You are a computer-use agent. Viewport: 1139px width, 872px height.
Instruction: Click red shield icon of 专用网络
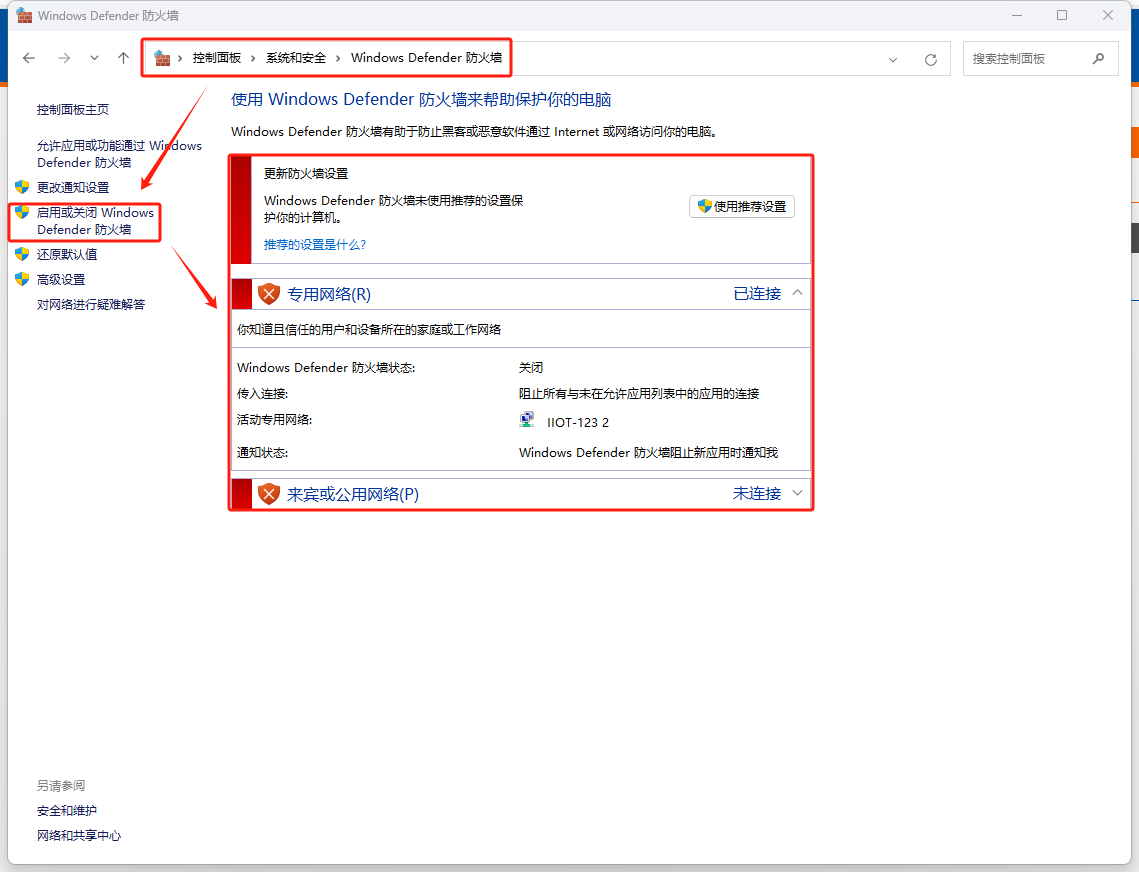coord(269,294)
